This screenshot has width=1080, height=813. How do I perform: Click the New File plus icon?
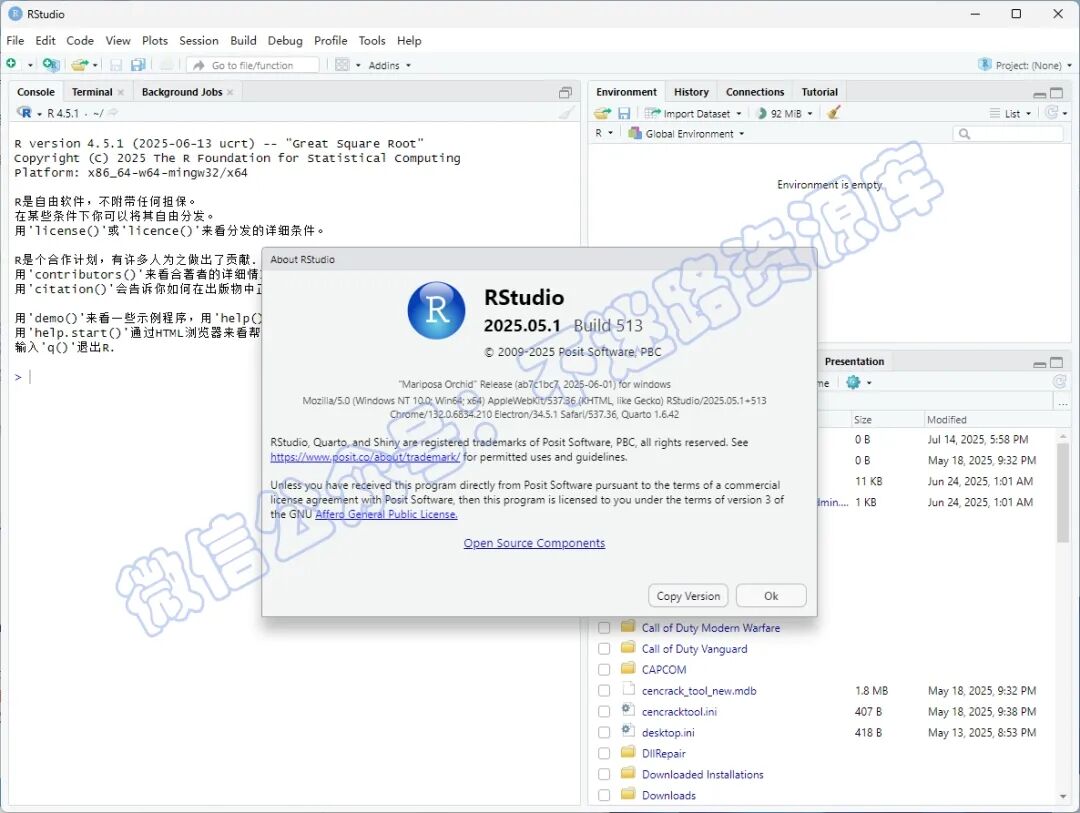(11, 64)
